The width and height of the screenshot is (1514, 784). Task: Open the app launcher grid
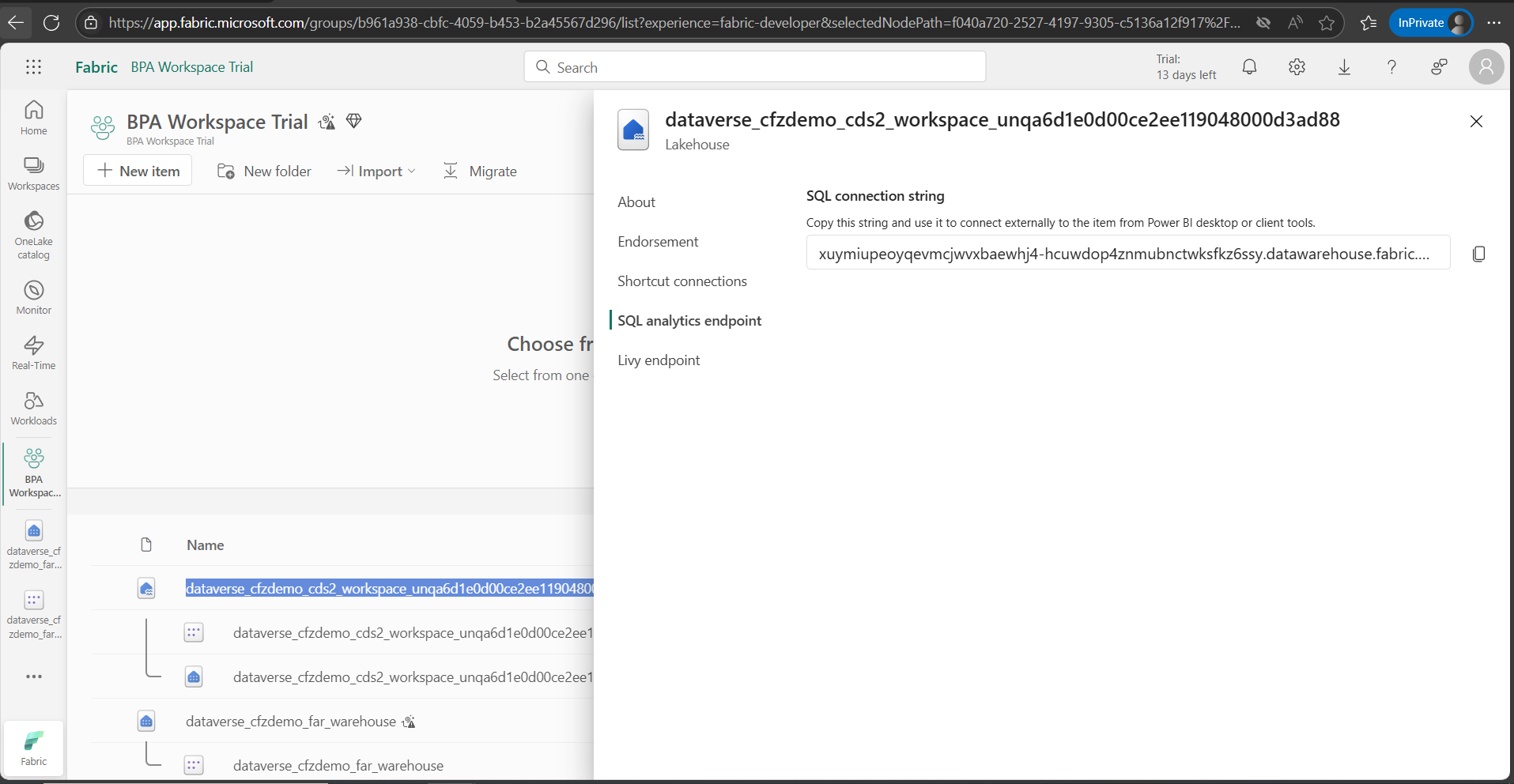click(33, 67)
